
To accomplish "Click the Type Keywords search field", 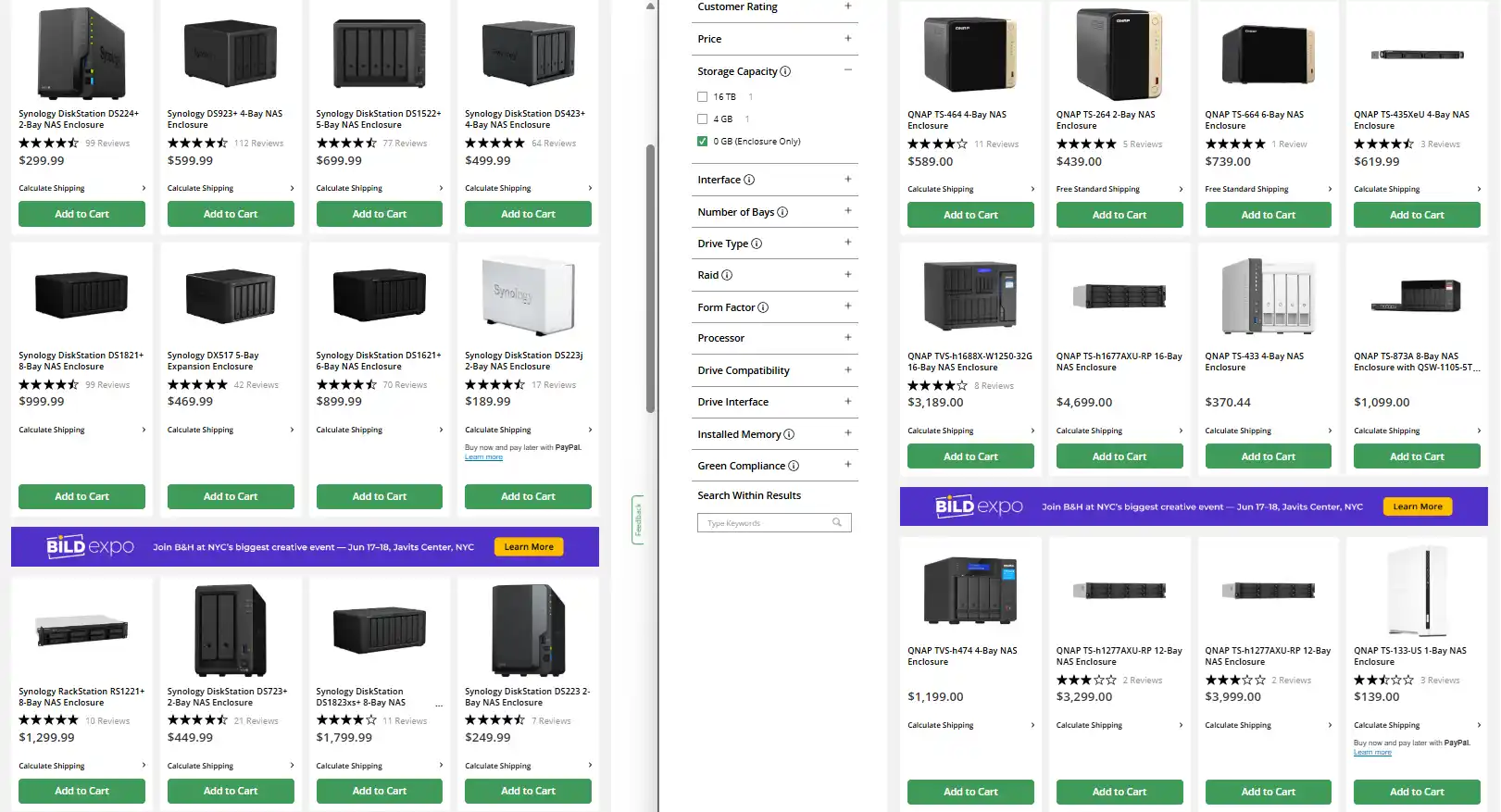I will tap(764, 523).
